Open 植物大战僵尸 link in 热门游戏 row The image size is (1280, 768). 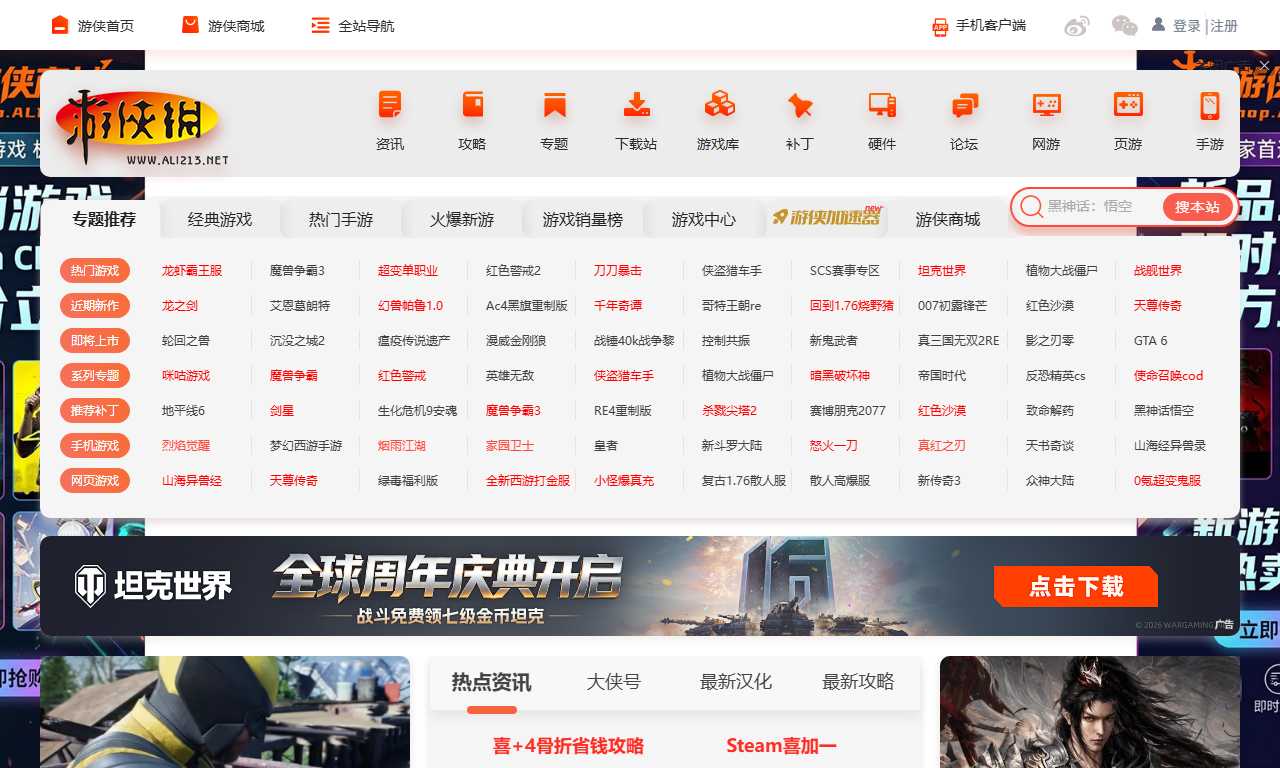(1062, 270)
